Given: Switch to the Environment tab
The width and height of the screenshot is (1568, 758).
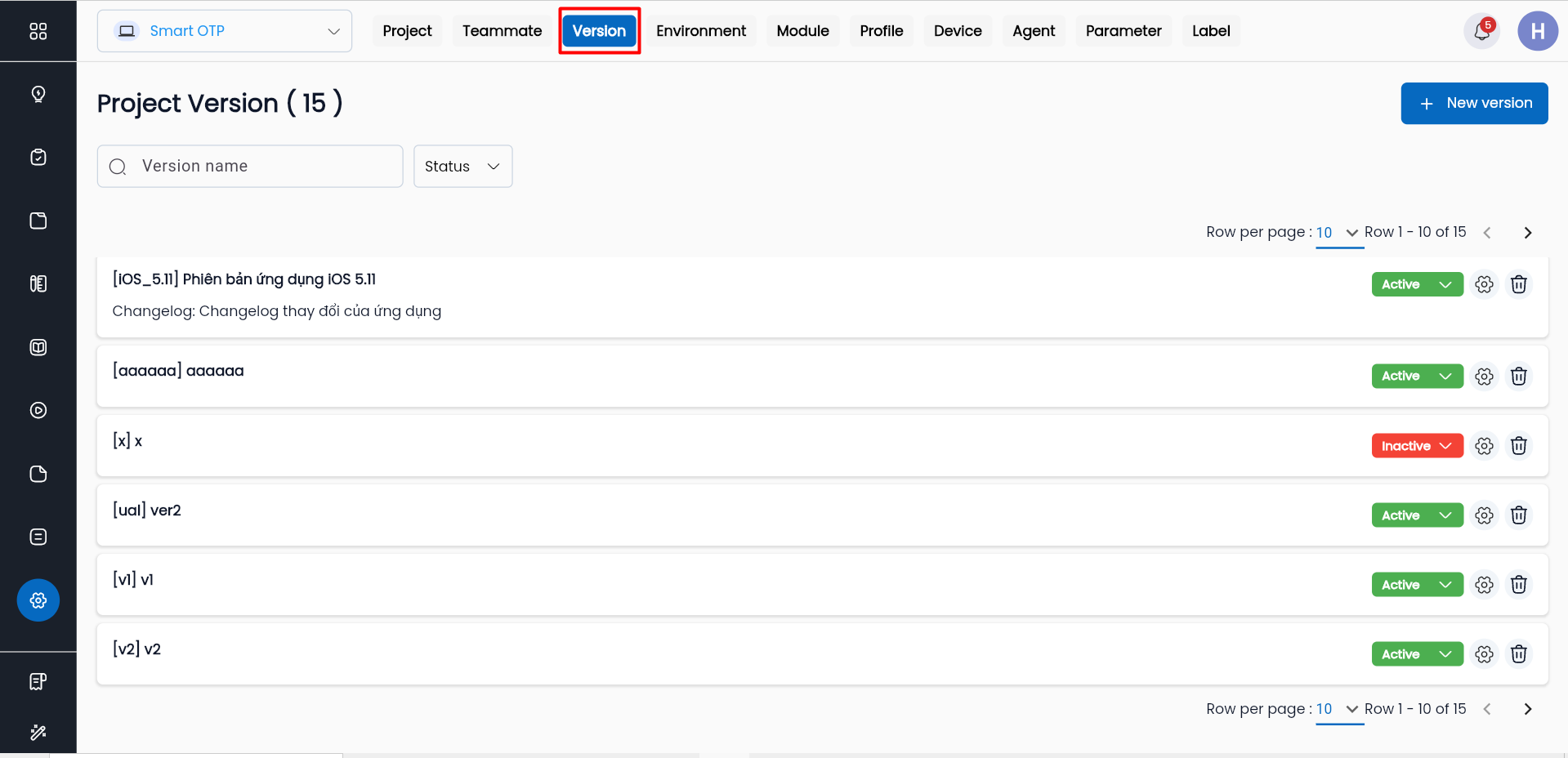Looking at the screenshot, I should (x=700, y=31).
